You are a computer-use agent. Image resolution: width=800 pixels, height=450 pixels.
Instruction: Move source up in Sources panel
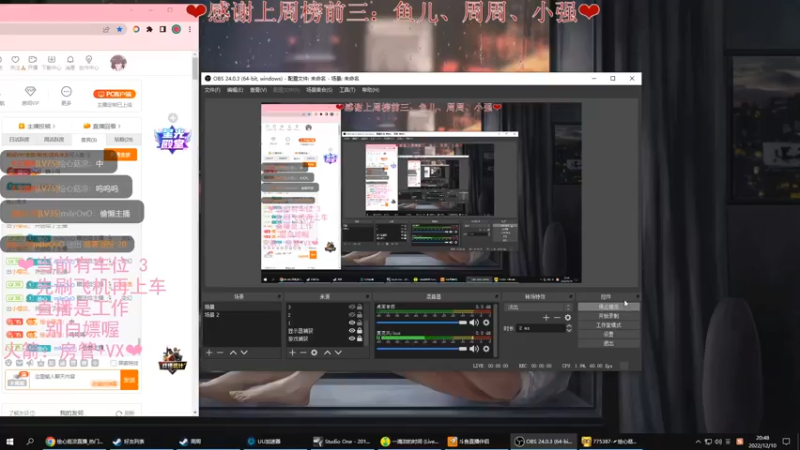(x=327, y=353)
